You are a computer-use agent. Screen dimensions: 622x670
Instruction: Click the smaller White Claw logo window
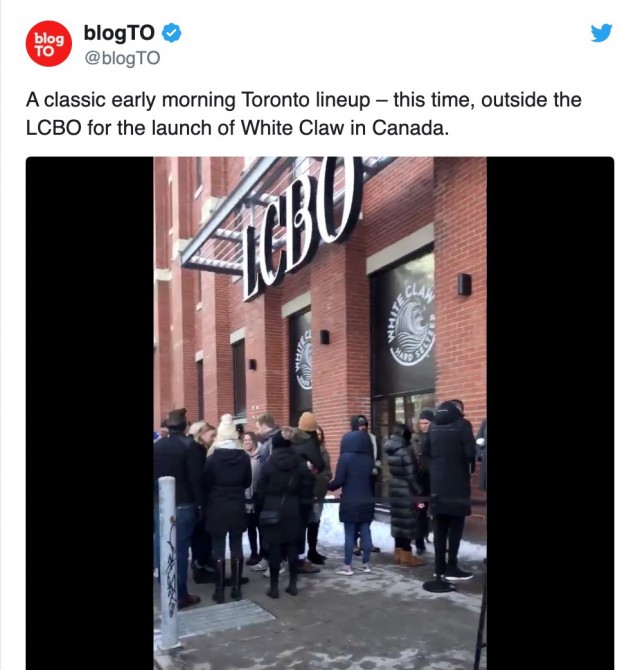pos(302,360)
